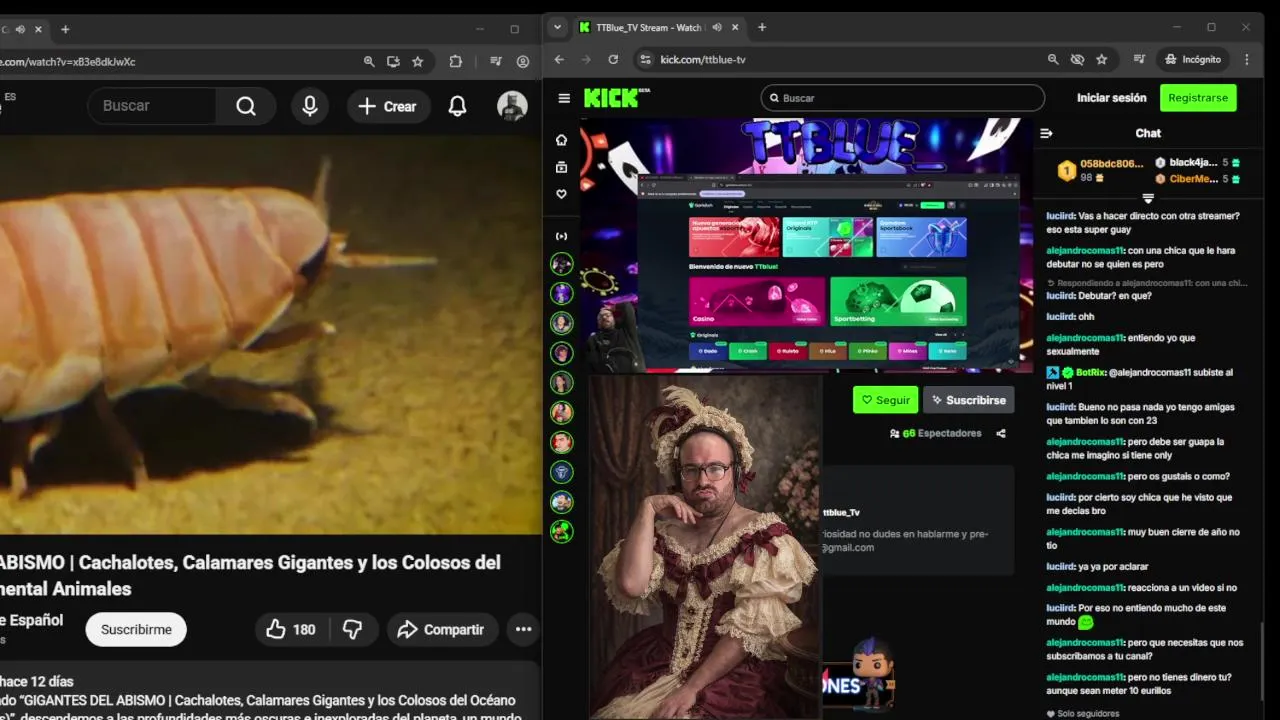
Task: Open Kick browse icon in sidebar
Action: coord(561,167)
